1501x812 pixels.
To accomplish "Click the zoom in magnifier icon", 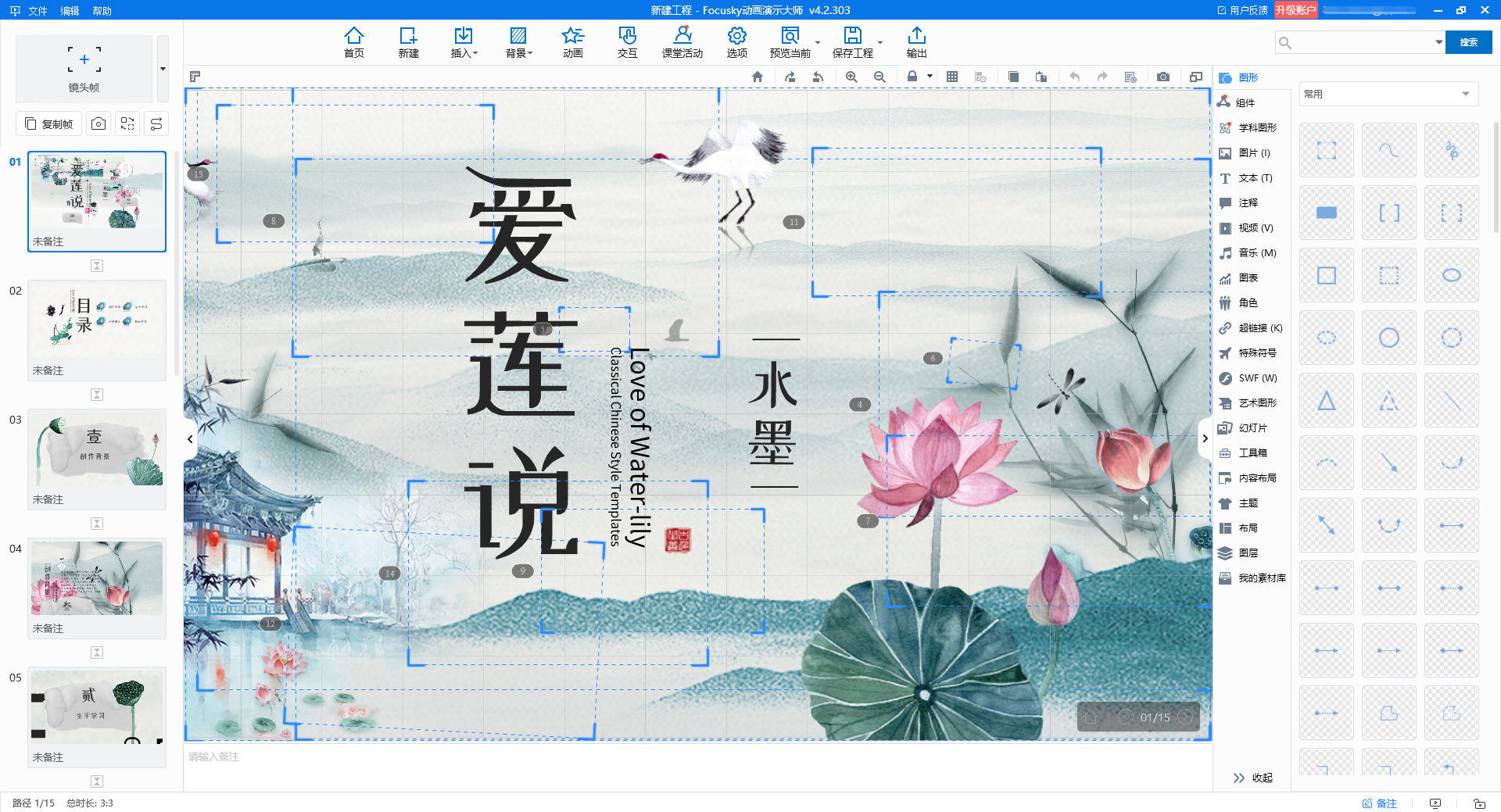I will click(x=851, y=77).
